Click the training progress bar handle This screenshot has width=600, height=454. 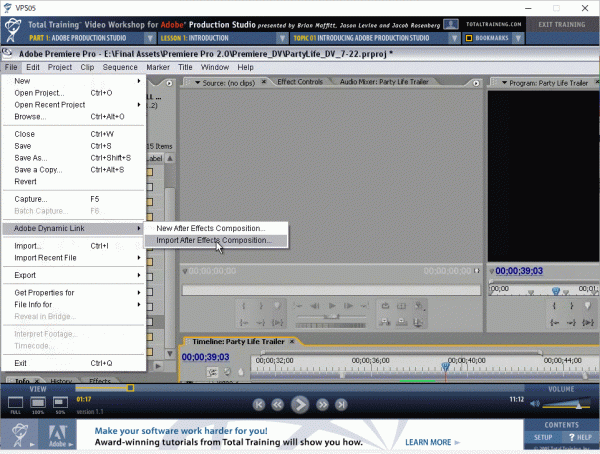tap(130, 388)
